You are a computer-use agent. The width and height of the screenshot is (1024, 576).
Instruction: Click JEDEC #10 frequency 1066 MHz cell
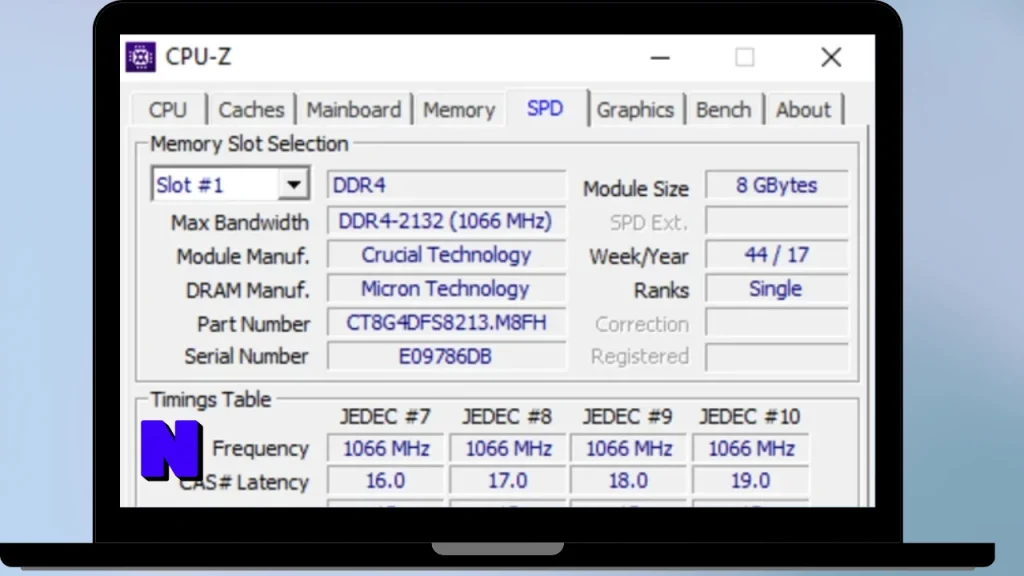click(750, 449)
